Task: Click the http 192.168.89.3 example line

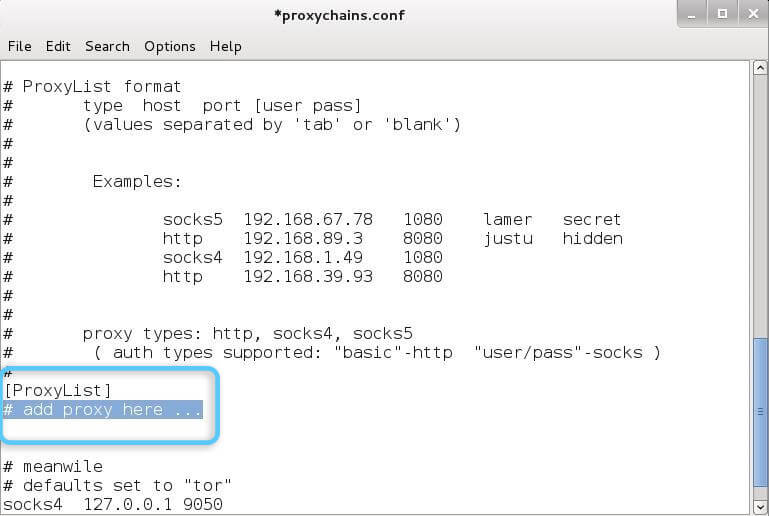Action: (x=392, y=239)
